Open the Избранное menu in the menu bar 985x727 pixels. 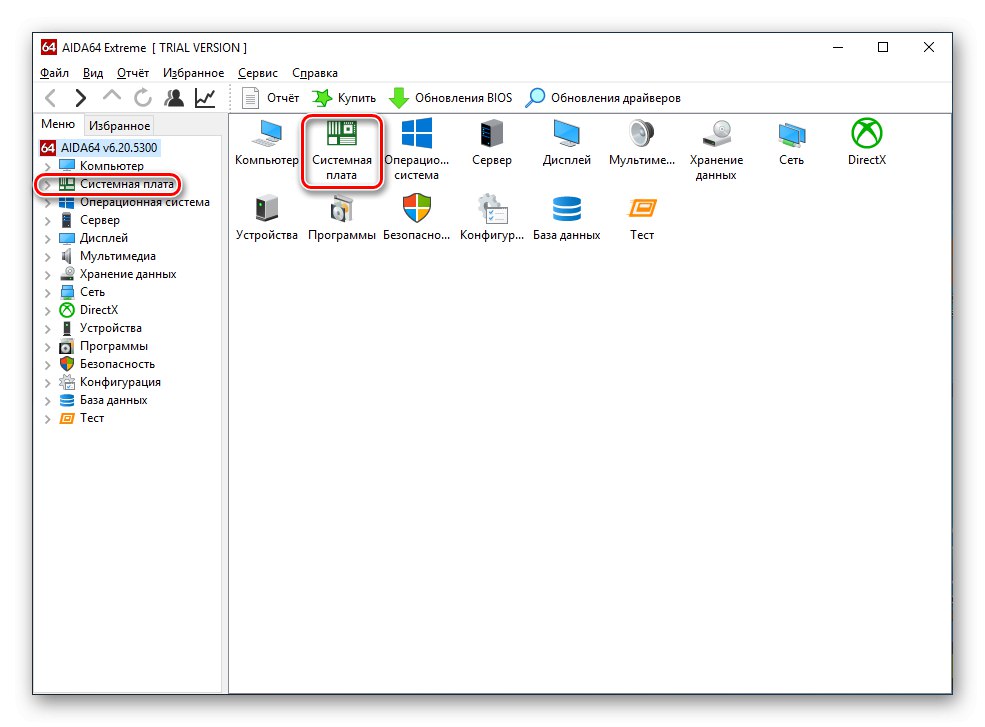(x=193, y=73)
